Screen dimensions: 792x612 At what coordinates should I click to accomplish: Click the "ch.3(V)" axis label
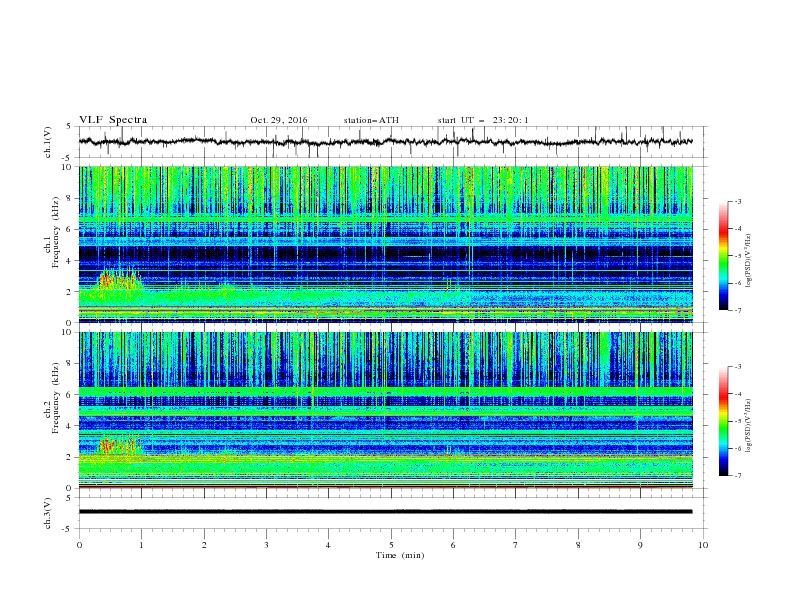(x=48, y=513)
